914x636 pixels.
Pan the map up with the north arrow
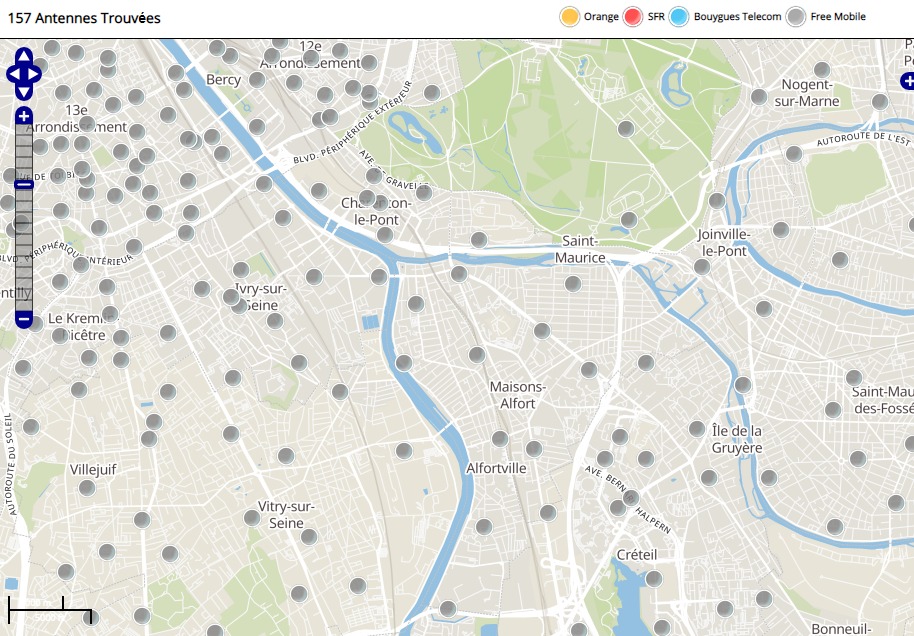(24, 56)
